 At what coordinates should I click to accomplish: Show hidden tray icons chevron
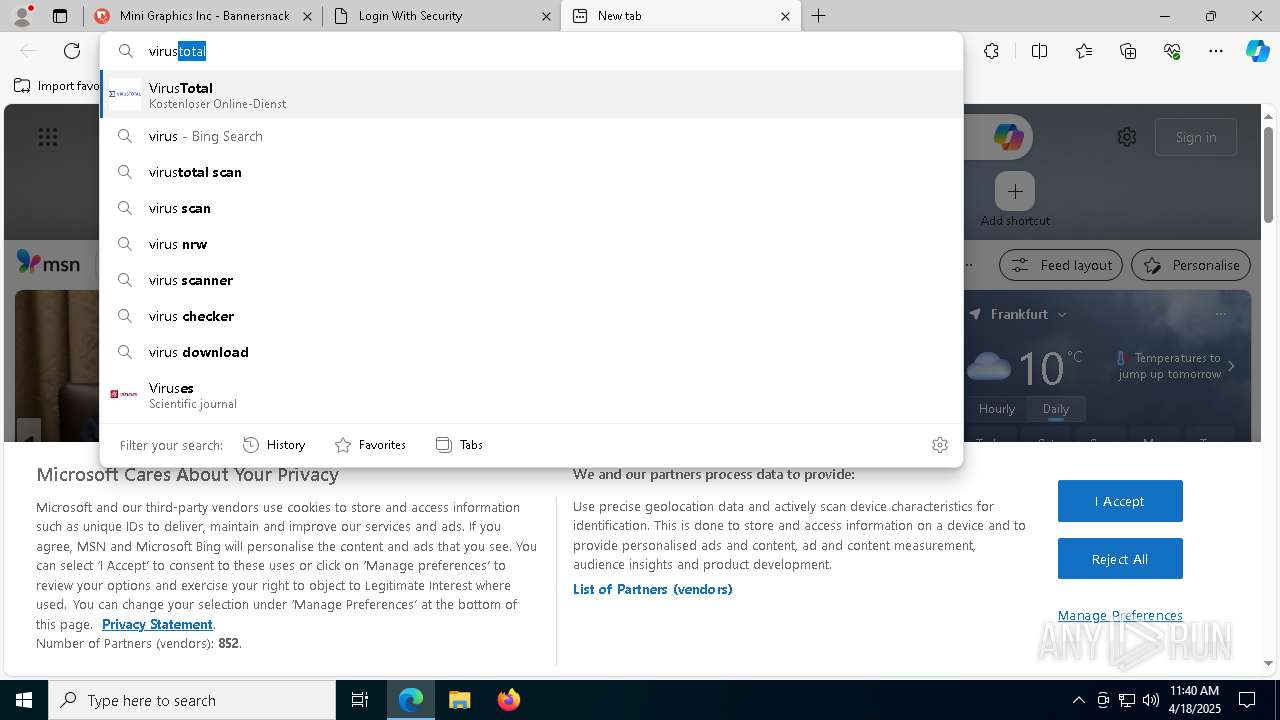[1078, 700]
